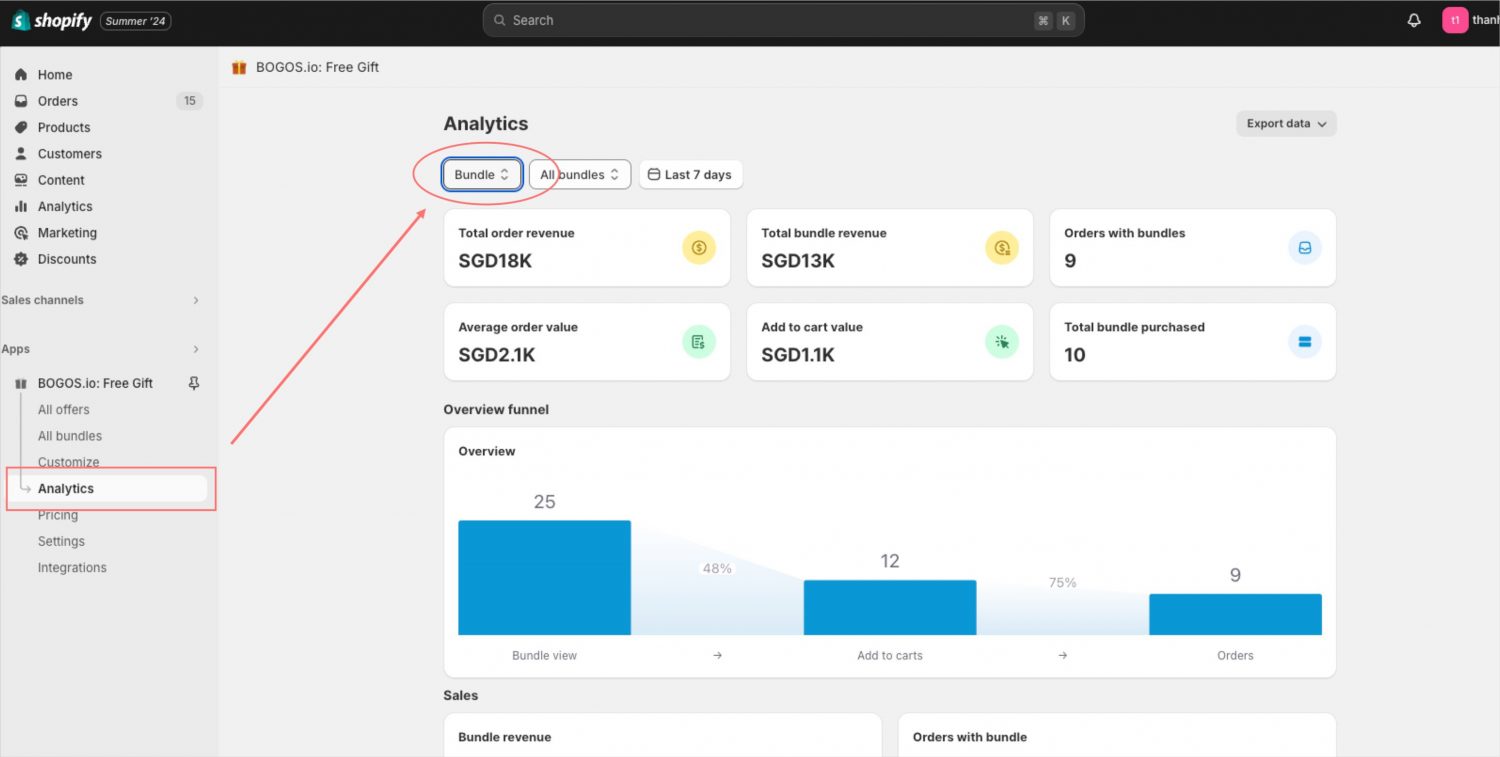Expand the Sales channels section

[x=196, y=299]
